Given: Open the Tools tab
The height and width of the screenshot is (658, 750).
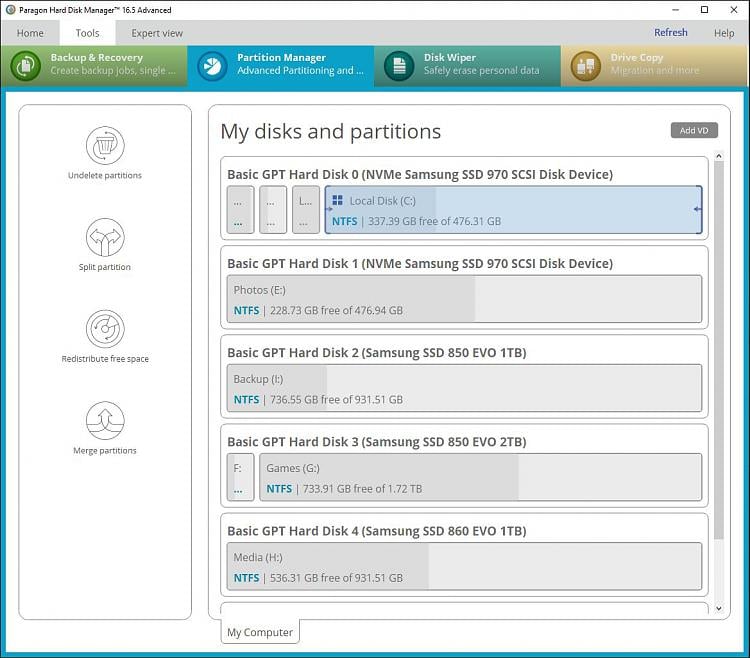Looking at the screenshot, I should click(88, 33).
